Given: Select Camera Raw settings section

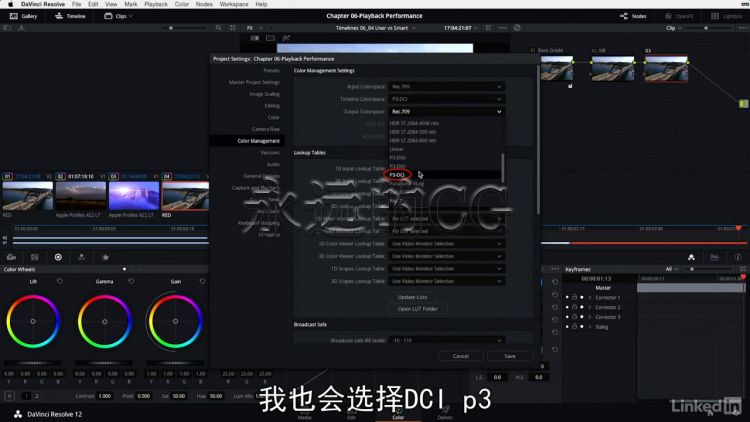Looking at the screenshot, I should pos(266,129).
